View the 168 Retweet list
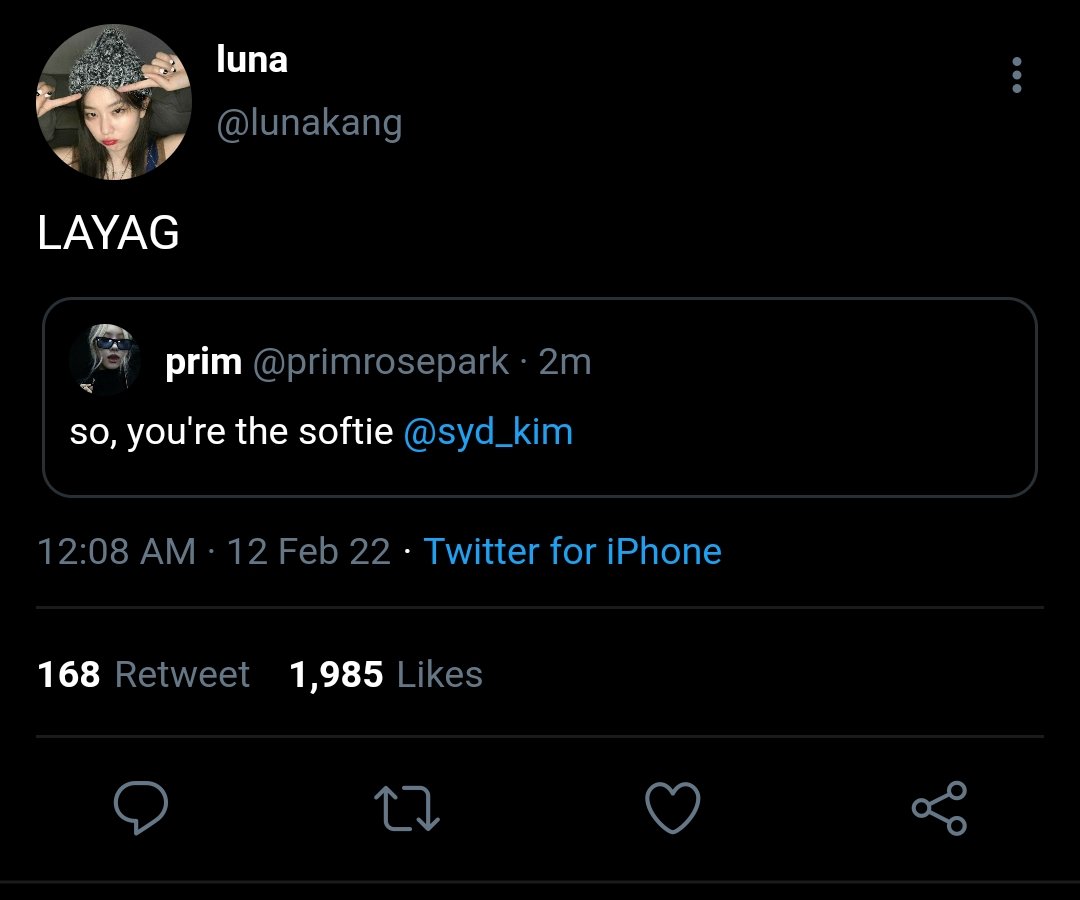The width and height of the screenshot is (1080, 900). 143,674
